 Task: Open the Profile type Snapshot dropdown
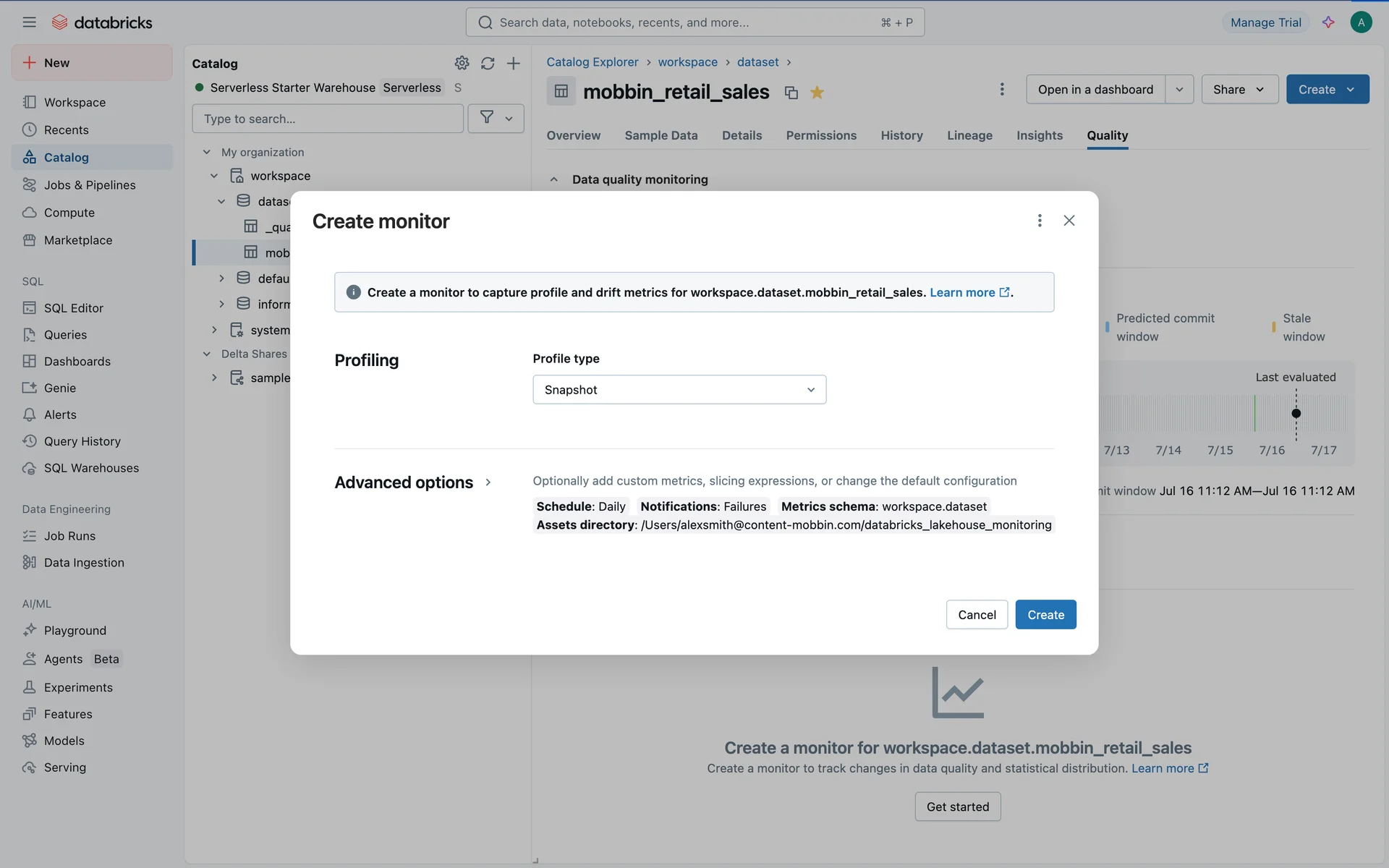[x=679, y=390]
